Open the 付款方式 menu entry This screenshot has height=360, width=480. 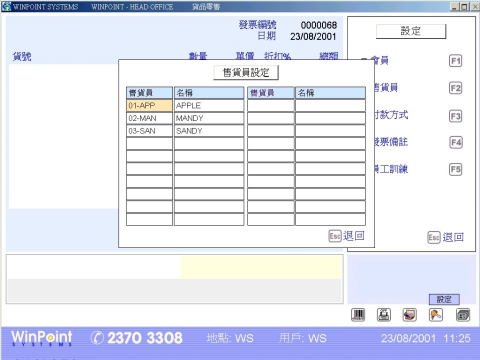point(391,115)
